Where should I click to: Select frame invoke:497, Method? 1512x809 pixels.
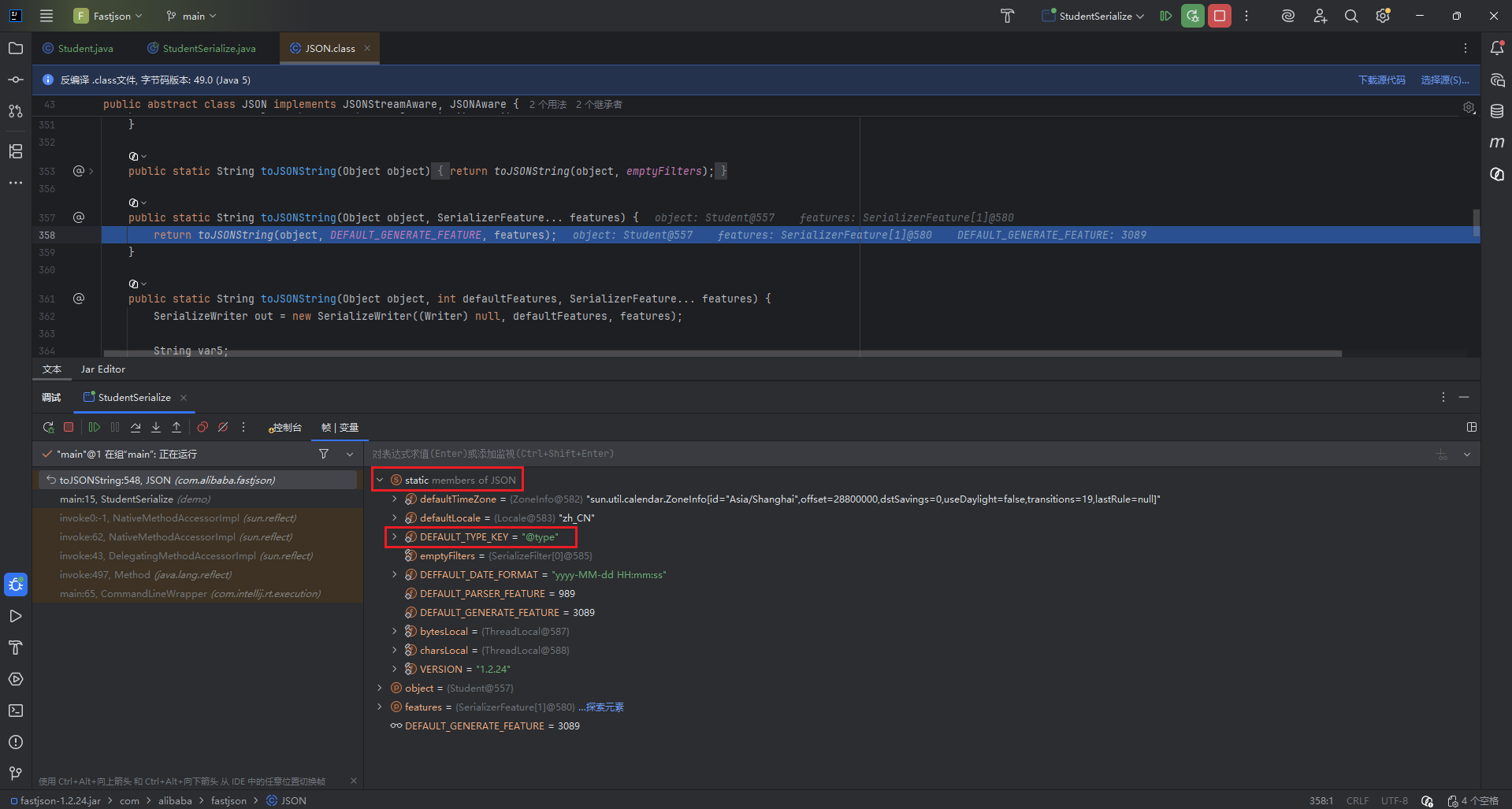(x=198, y=574)
